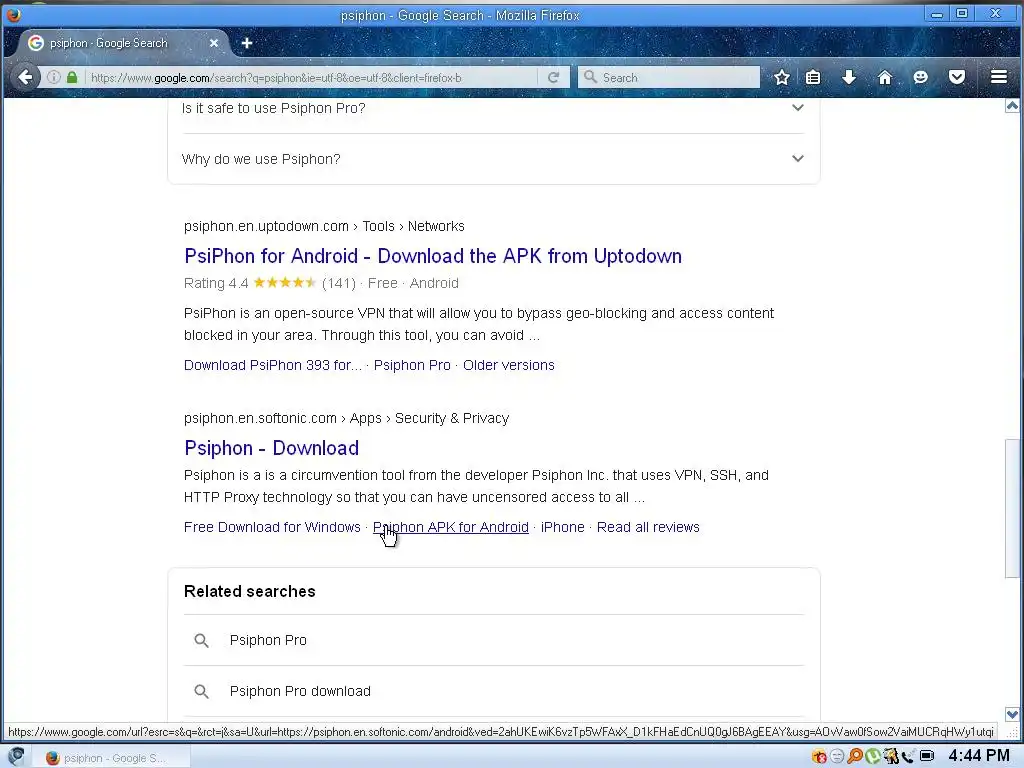
Task: Click the 4:44 PM clock
Action: (979, 756)
